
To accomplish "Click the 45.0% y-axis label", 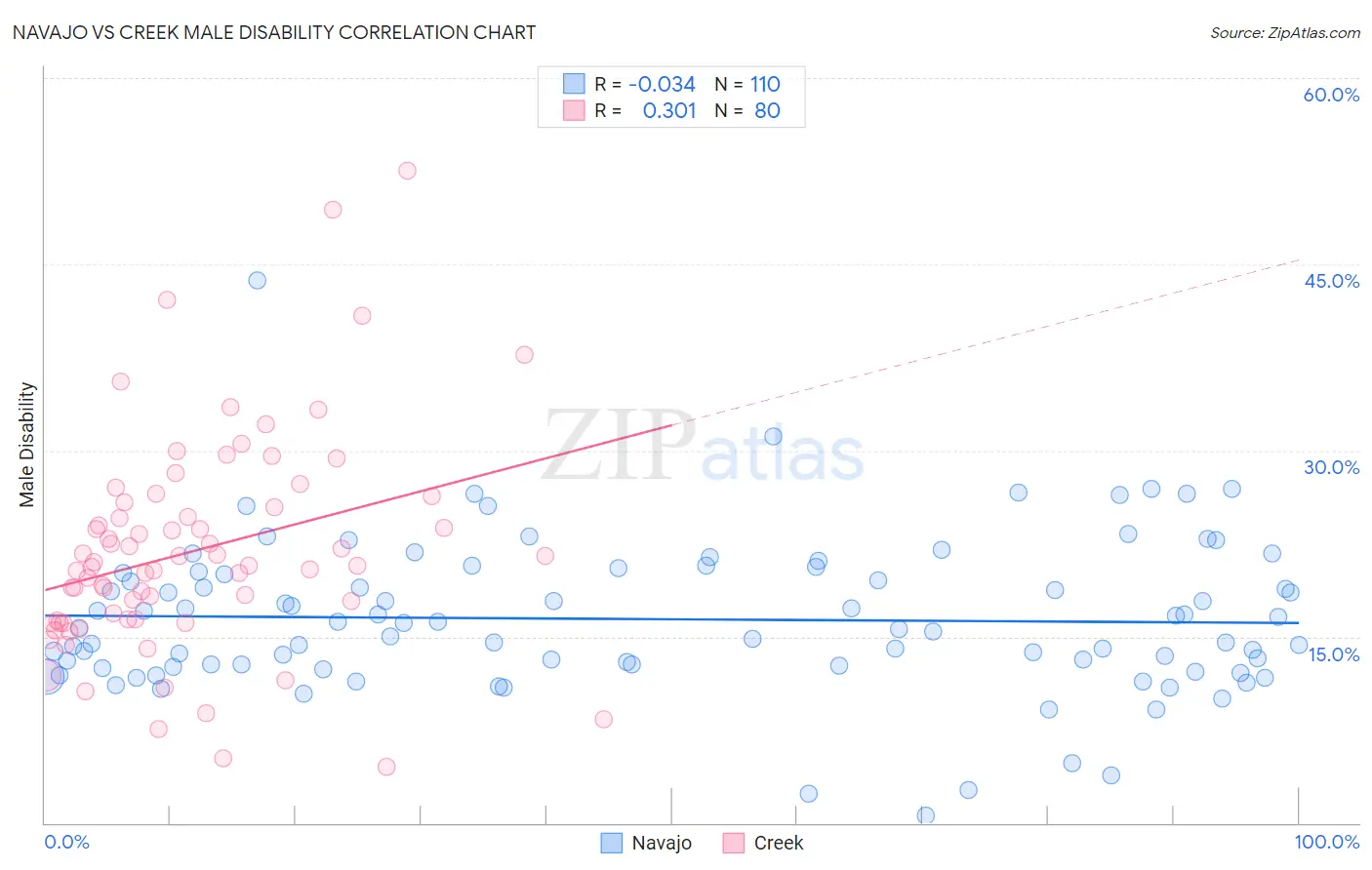I will 1331,281.
